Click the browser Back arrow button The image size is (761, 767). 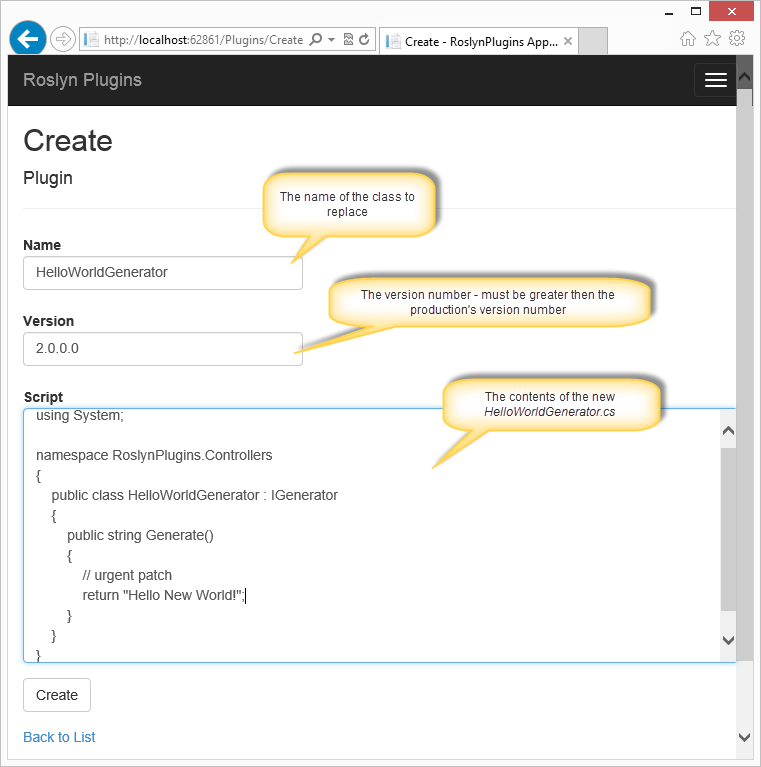coord(28,39)
